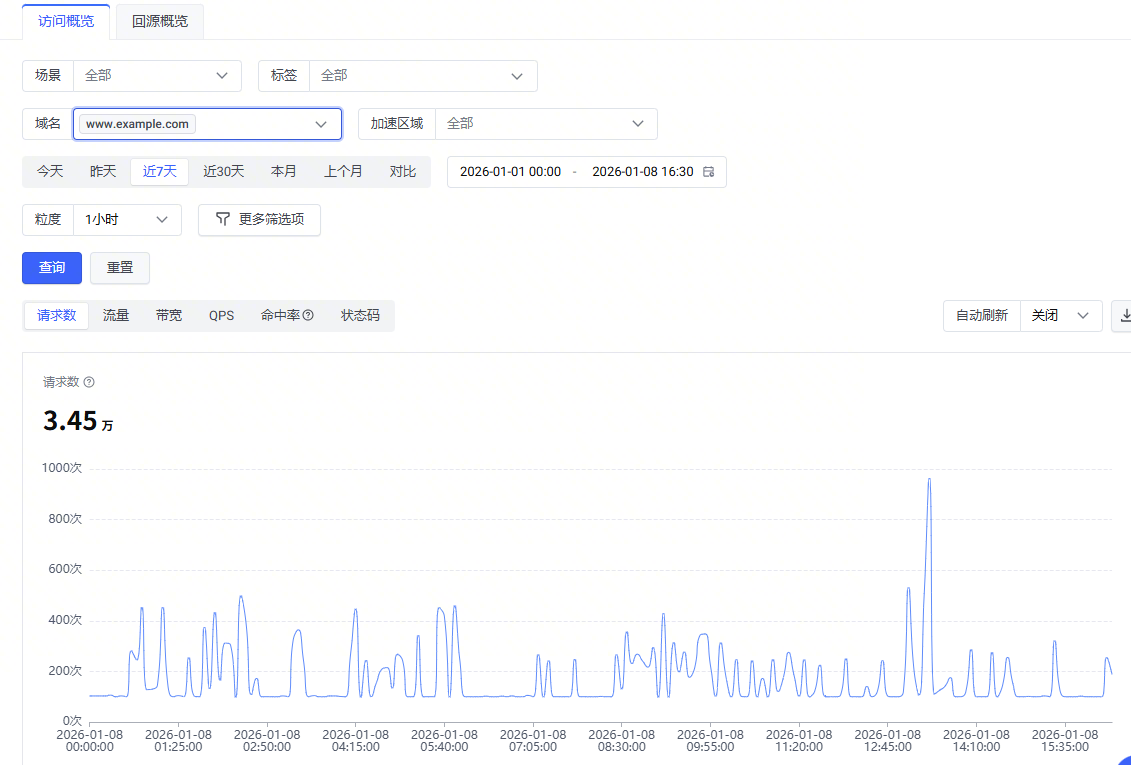Open the calendar icon in date range
This screenshot has width=1131, height=765.
(x=709, y=172)
